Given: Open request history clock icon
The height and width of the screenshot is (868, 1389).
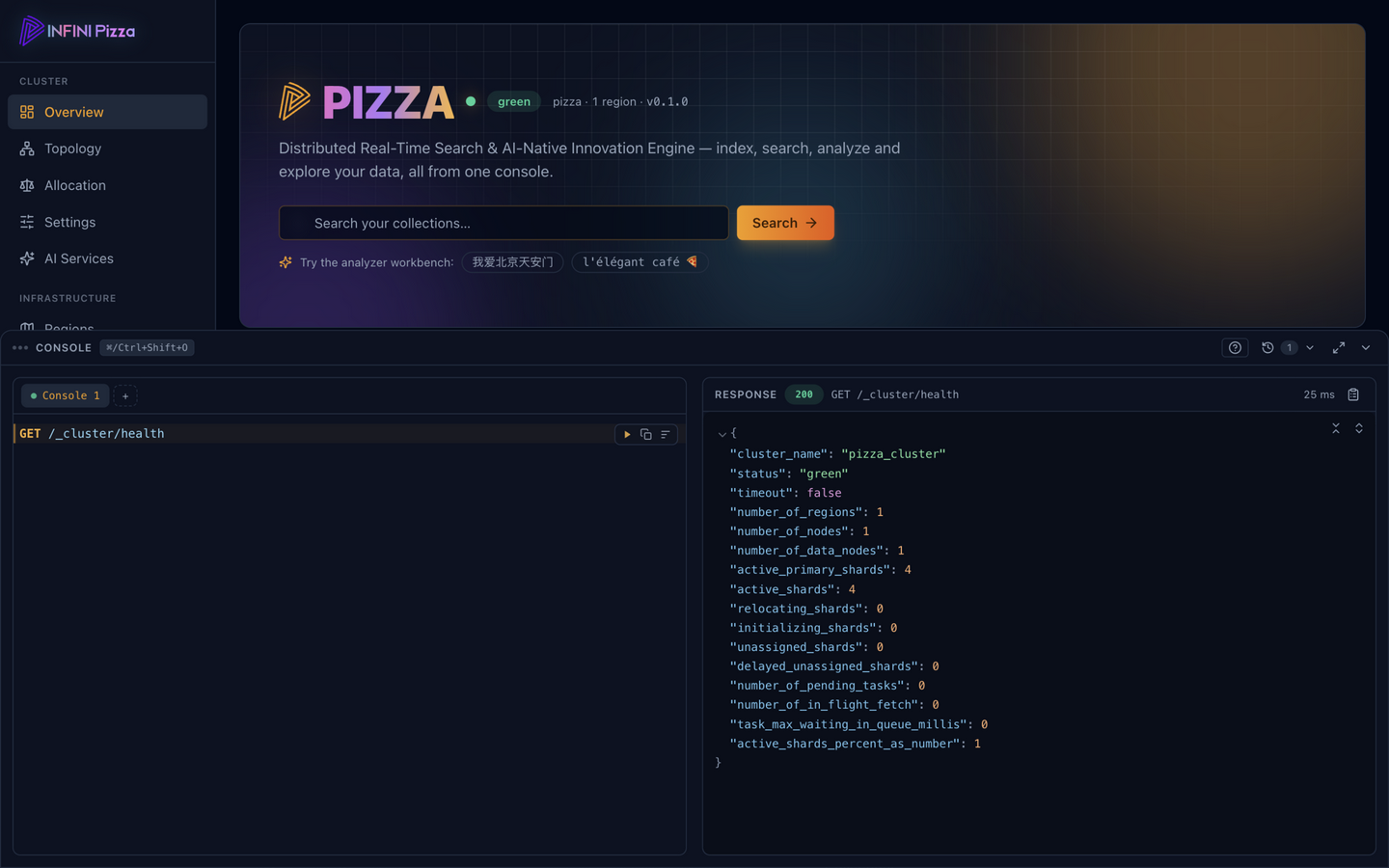Looking at the screenshot, I should 1267,347.
